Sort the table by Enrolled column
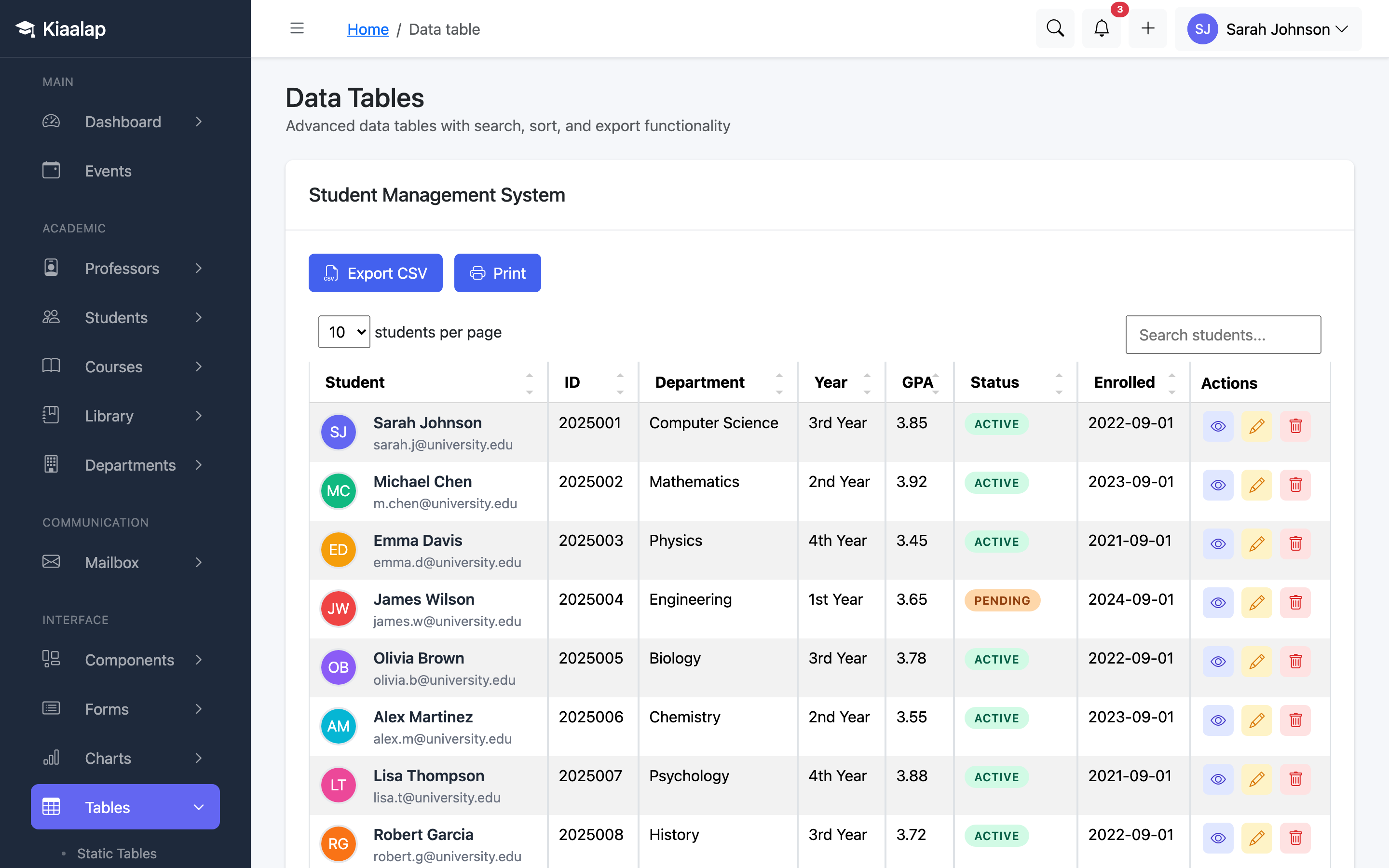 click(1133, 382)
